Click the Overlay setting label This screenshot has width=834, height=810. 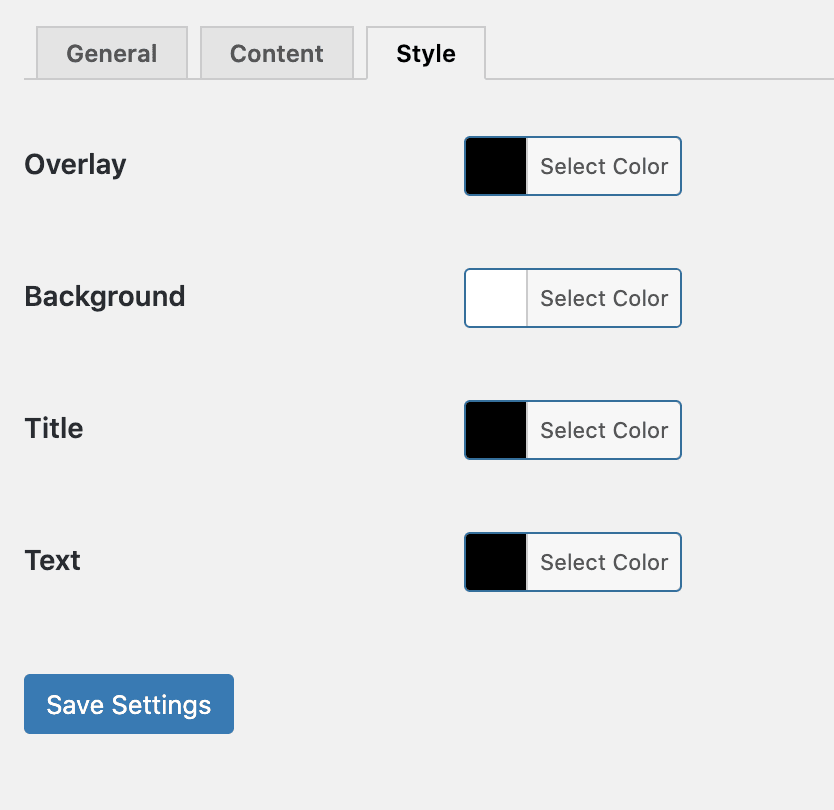[x=75, y=165]
